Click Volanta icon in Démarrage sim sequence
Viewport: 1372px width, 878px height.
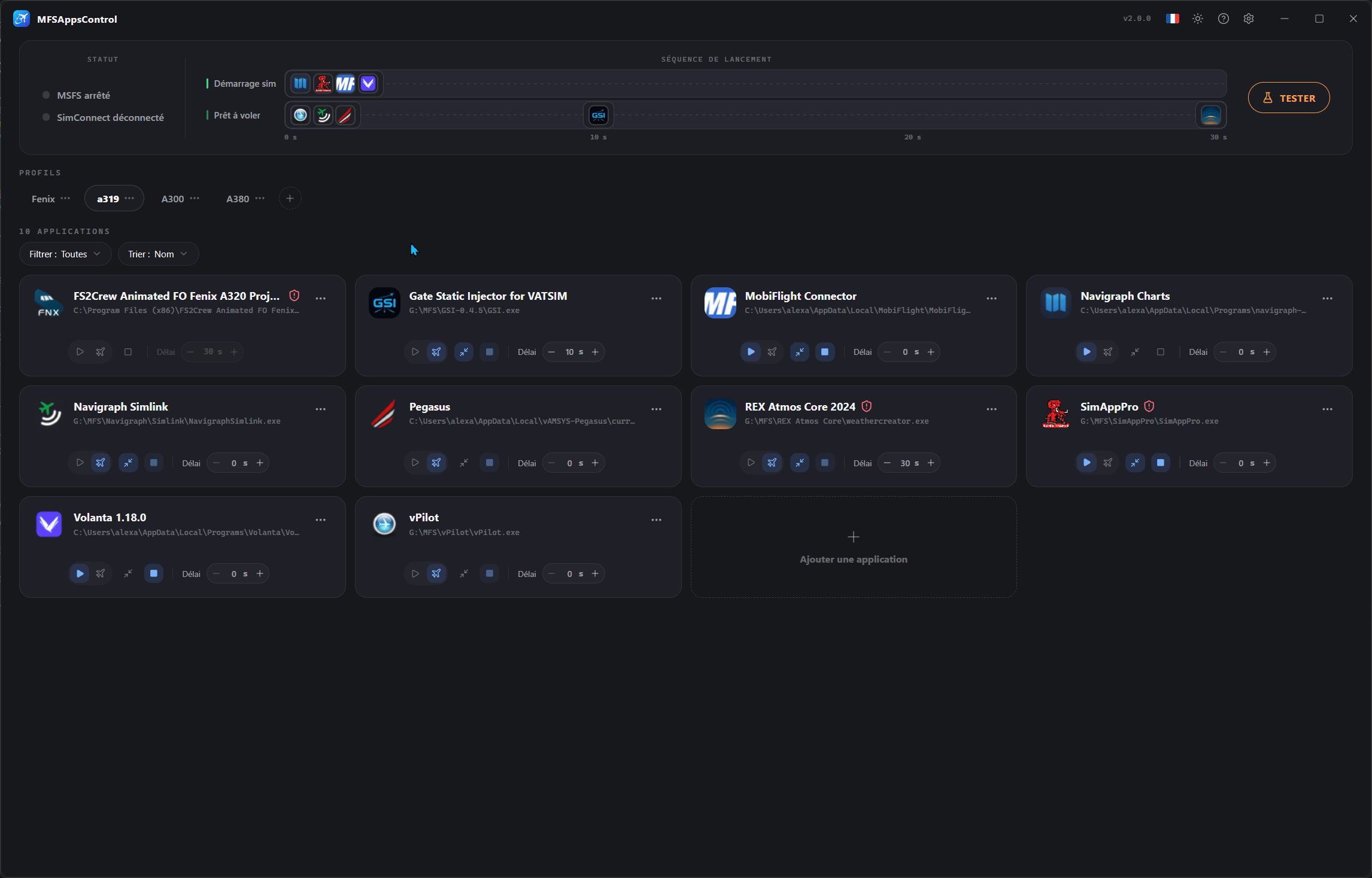tap(368, 83)
